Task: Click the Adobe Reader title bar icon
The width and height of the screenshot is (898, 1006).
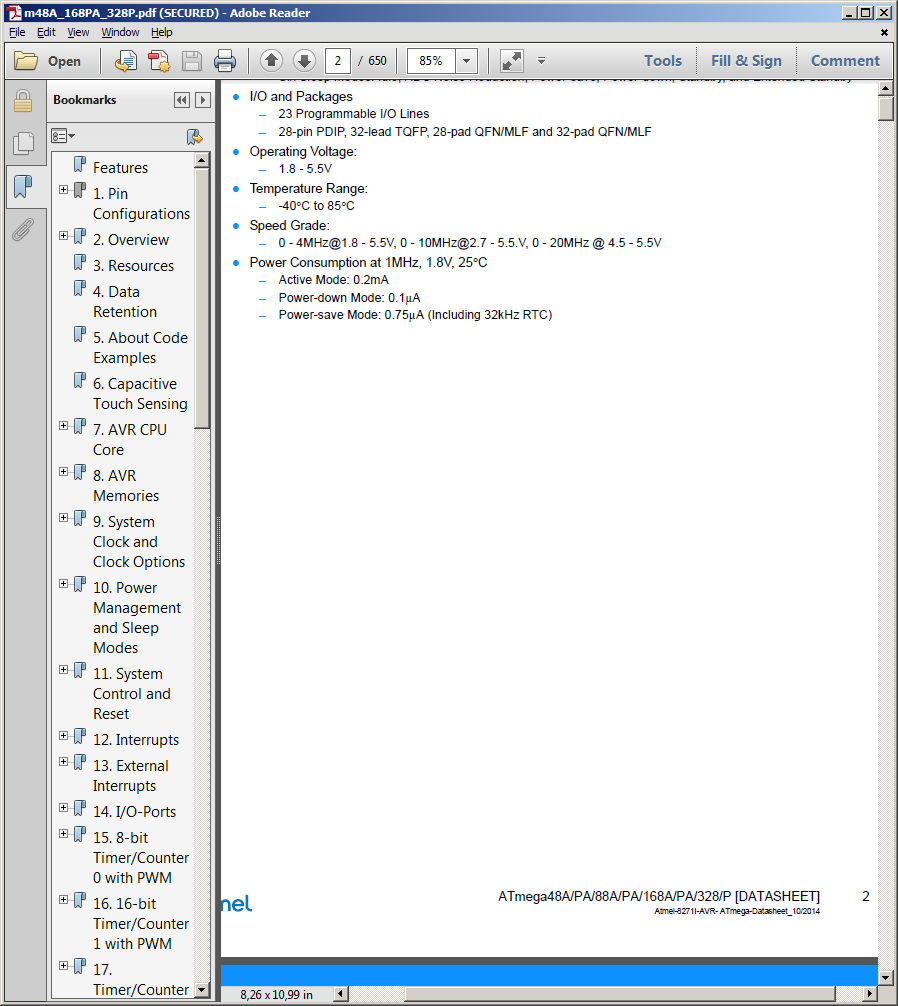Action: pos(14,13)
